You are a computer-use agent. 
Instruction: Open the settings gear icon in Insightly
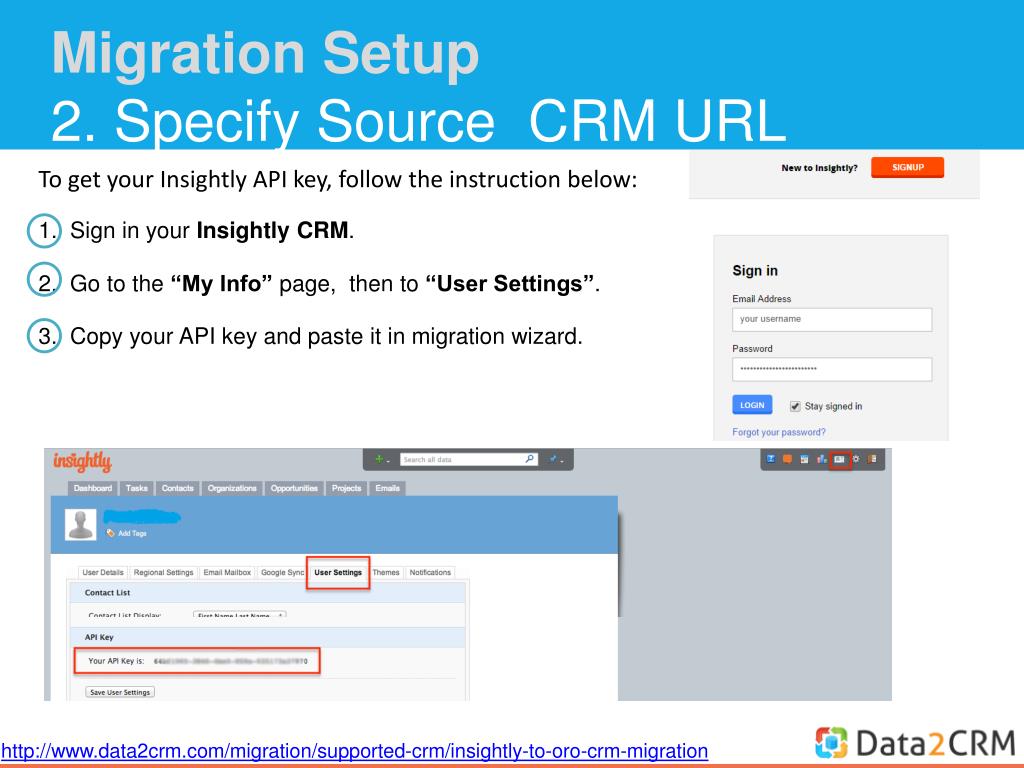point(856,459)
